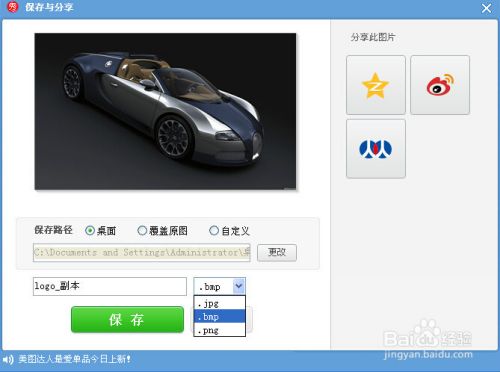Image resolution: width=500 pixels, height=372 pixels.
Task: Share the image to Sina Weibo icon
Action: coord(440,85)
